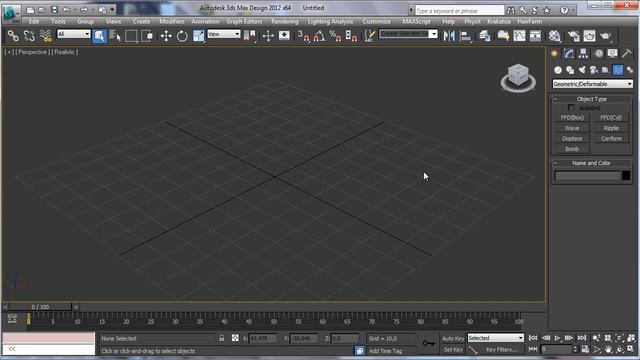Toggle 3D Snaps
640x360 pixels.
pyautogui.click(x=303, y=36)
